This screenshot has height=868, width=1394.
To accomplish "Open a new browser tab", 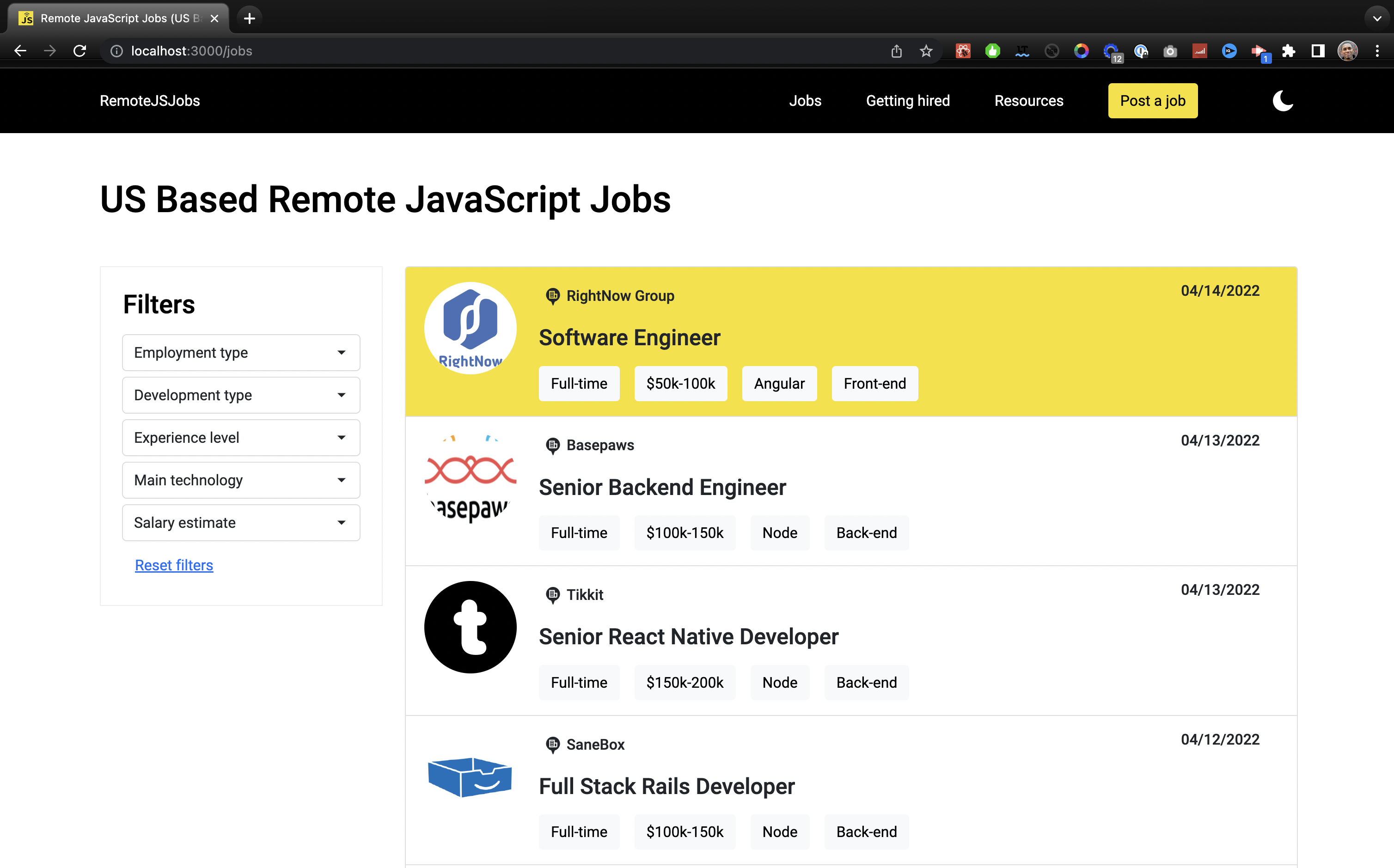I will [249, 18].
